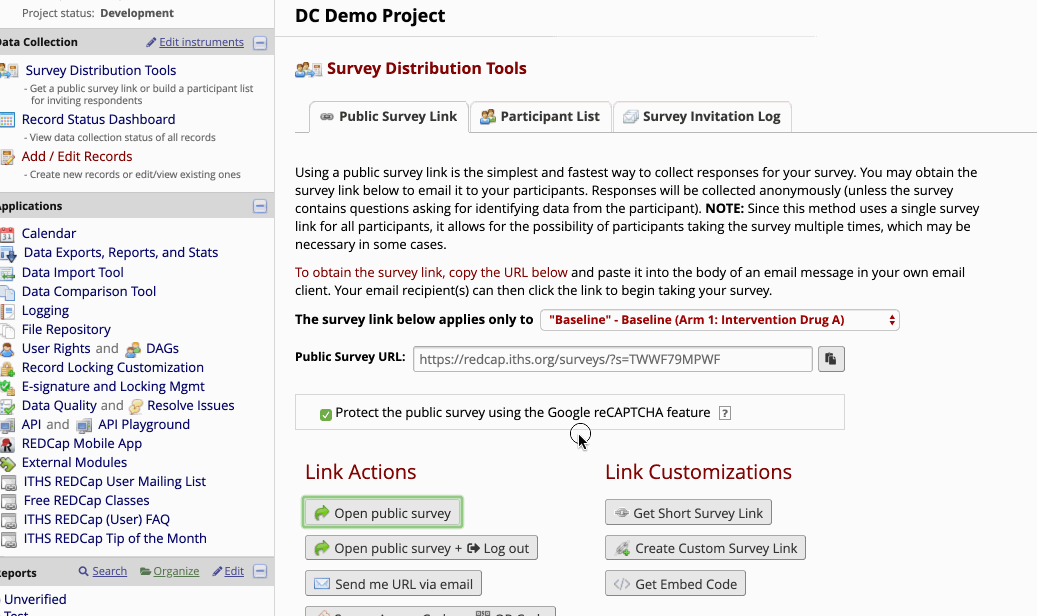Image resolution: width=1037 pixels, height=616 pixels.
Task: Collapse the Data Collection section
Action: (x=260, y=43)
